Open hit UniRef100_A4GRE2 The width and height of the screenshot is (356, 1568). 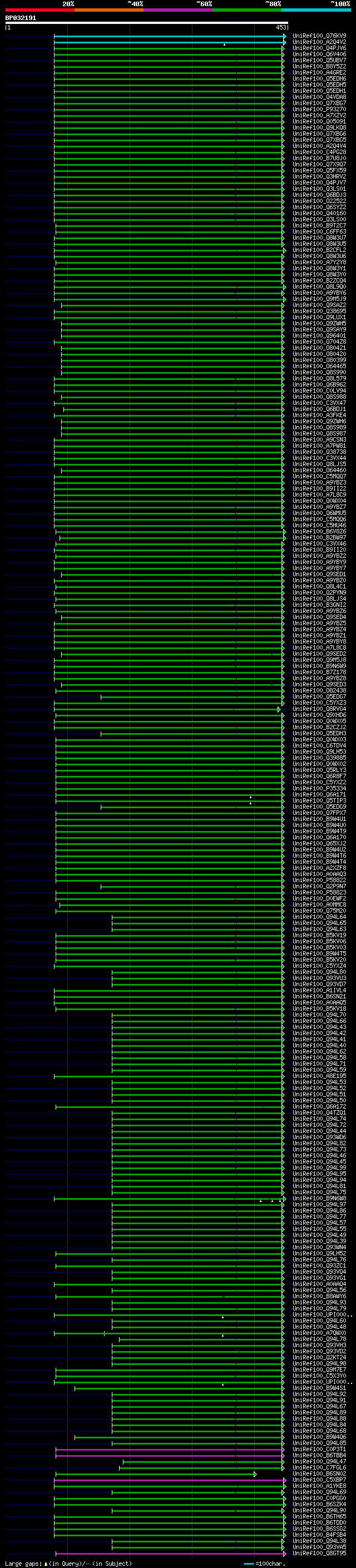click(x=319, y=72)
